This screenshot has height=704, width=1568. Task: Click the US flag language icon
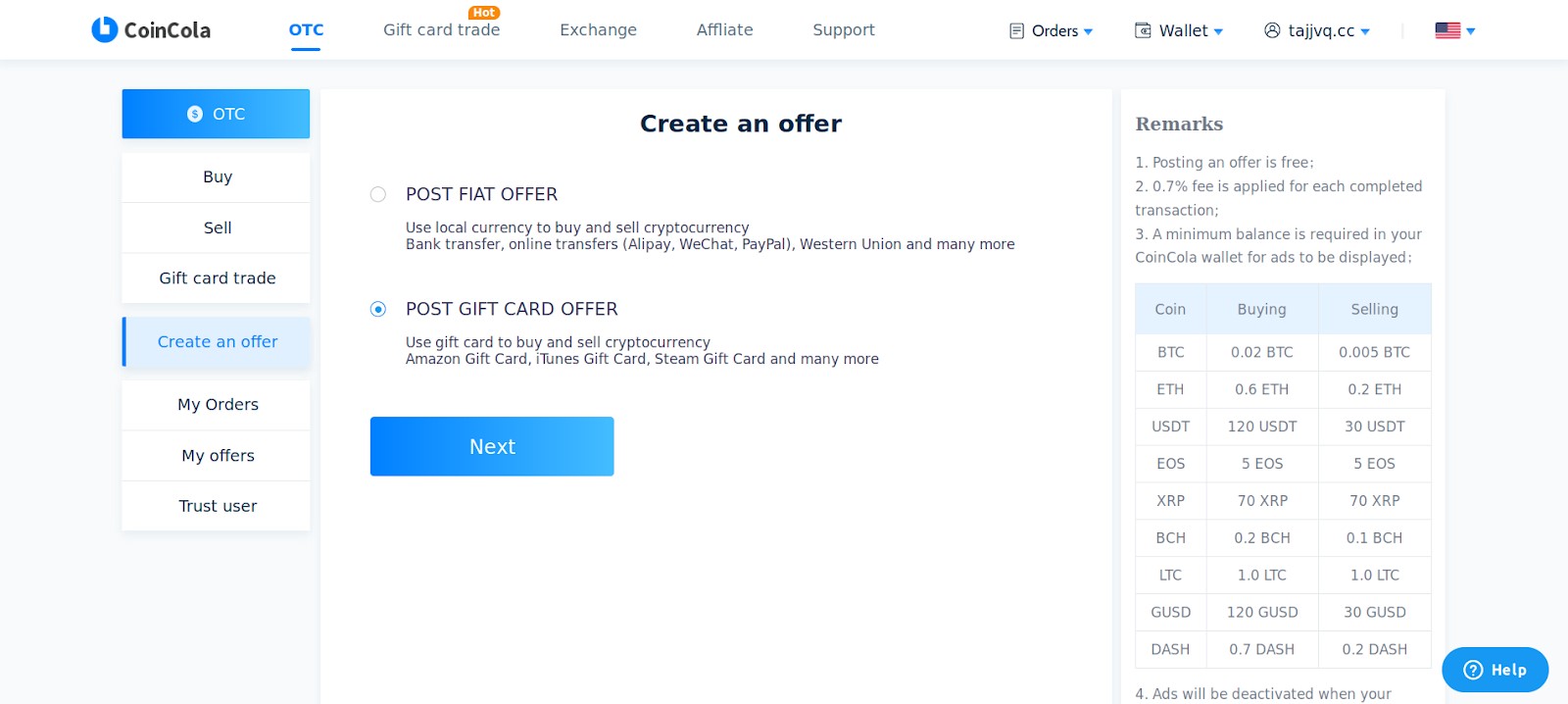[x=1447, y=30]
